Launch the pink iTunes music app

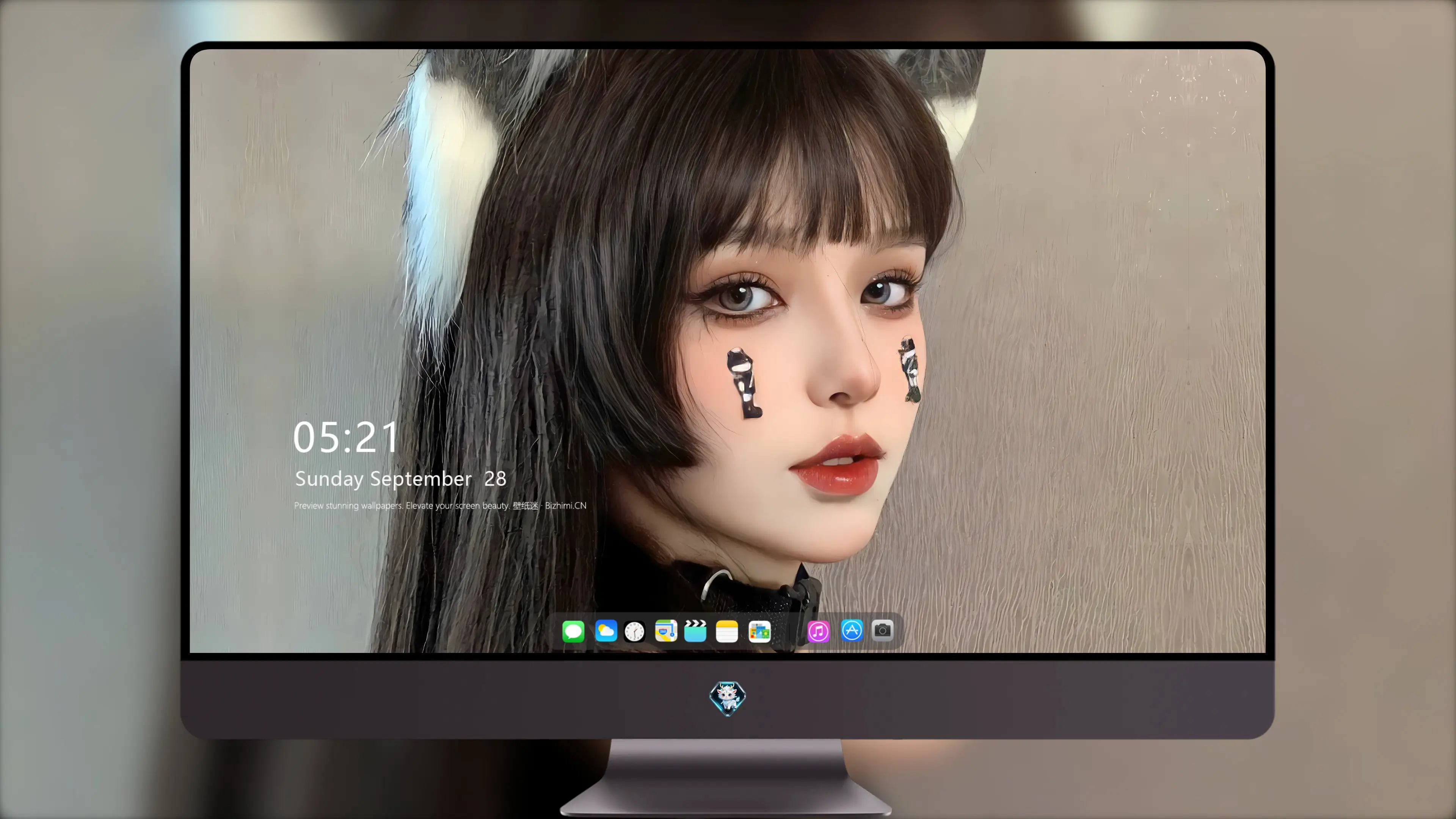(x=819, y=631)
